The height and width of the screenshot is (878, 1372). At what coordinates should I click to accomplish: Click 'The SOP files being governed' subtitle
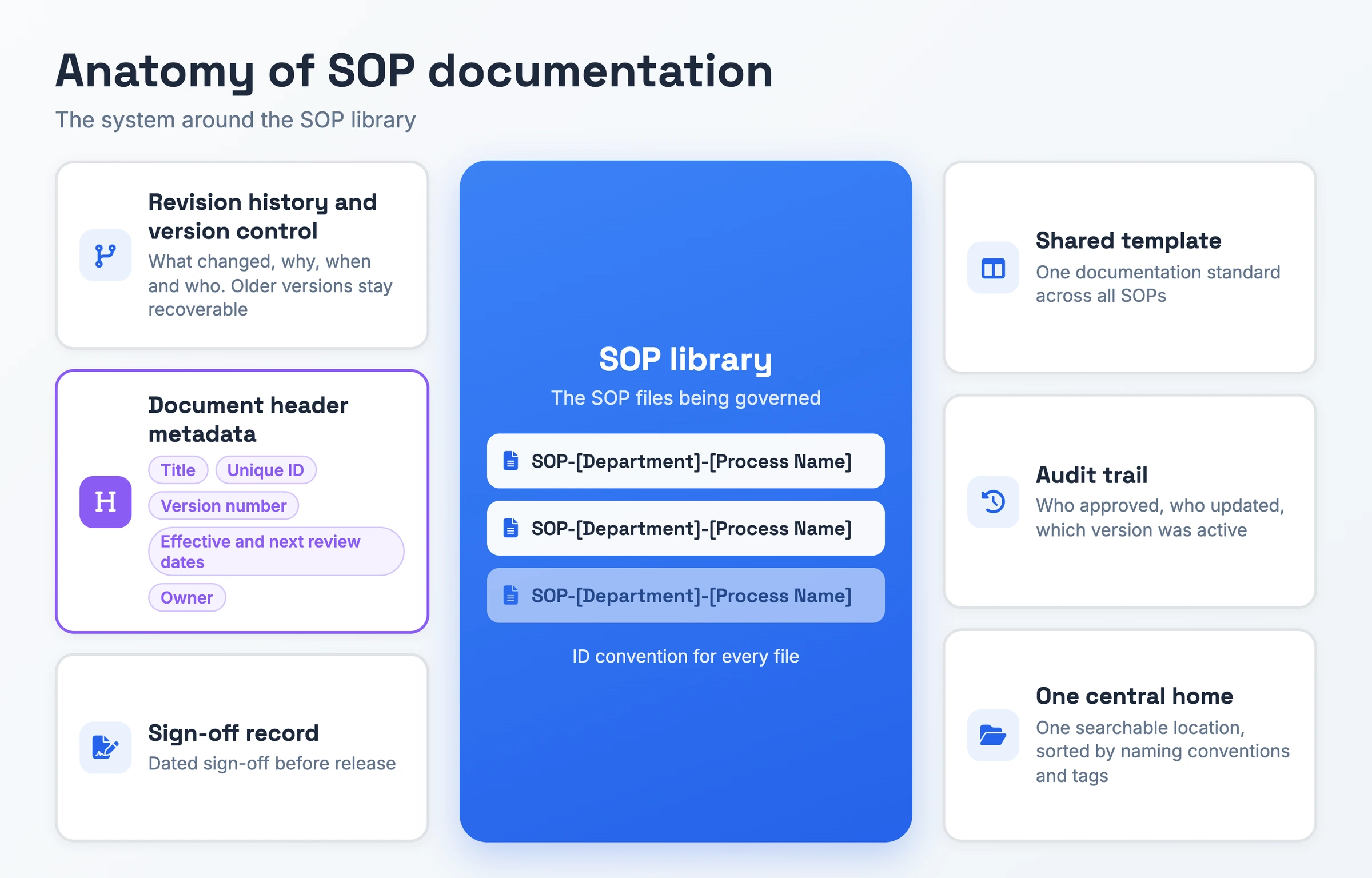685,398
